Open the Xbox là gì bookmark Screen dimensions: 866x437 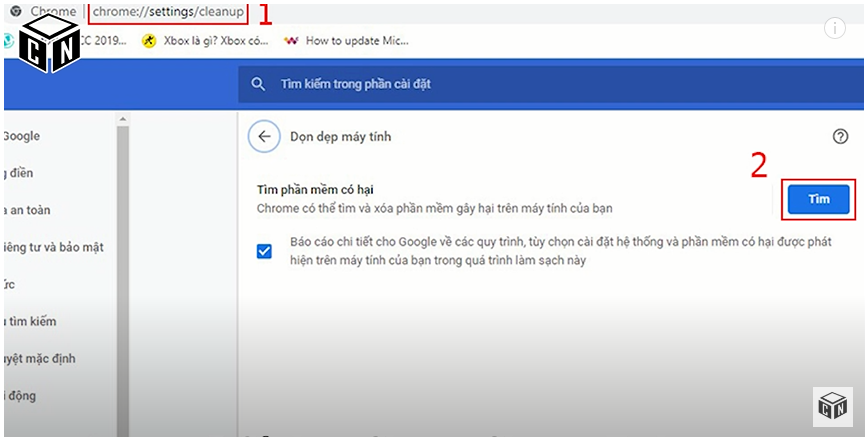205,40
